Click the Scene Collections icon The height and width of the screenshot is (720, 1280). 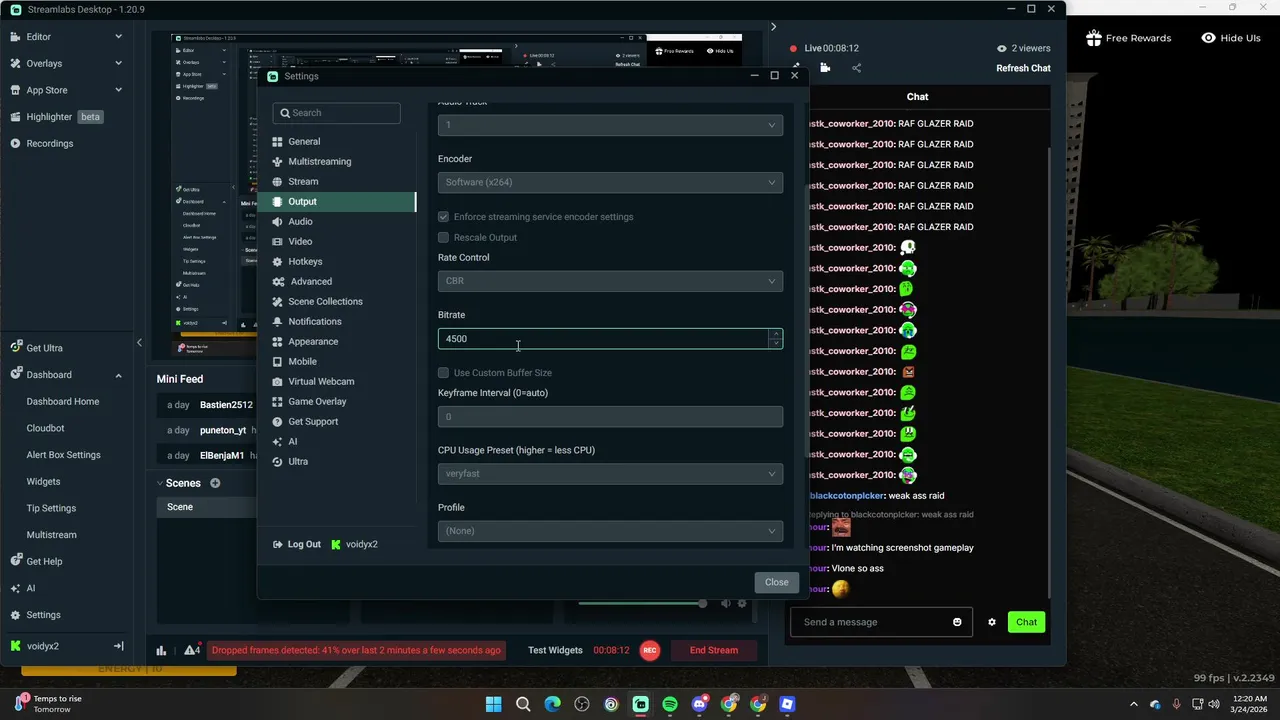tap(278, 301)
